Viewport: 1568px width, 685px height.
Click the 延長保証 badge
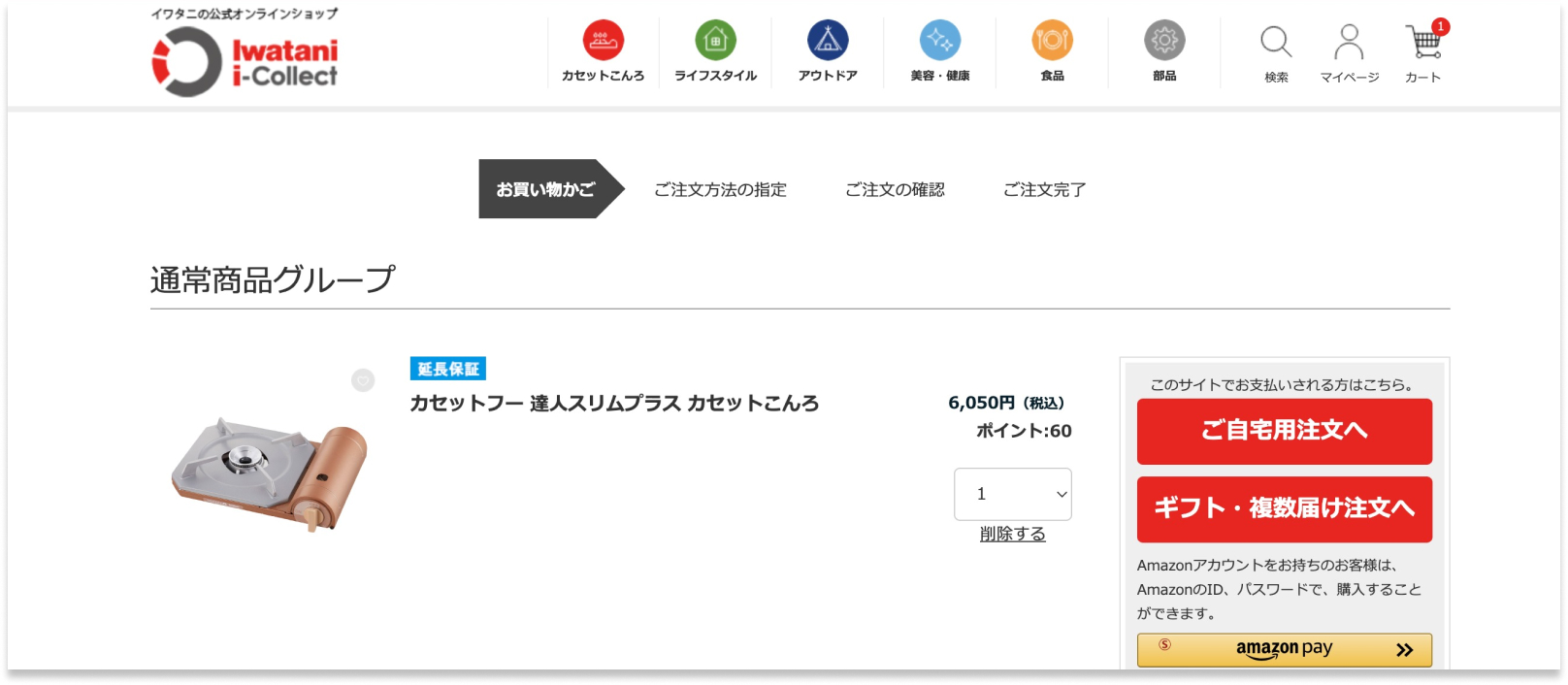coord(447,369)
